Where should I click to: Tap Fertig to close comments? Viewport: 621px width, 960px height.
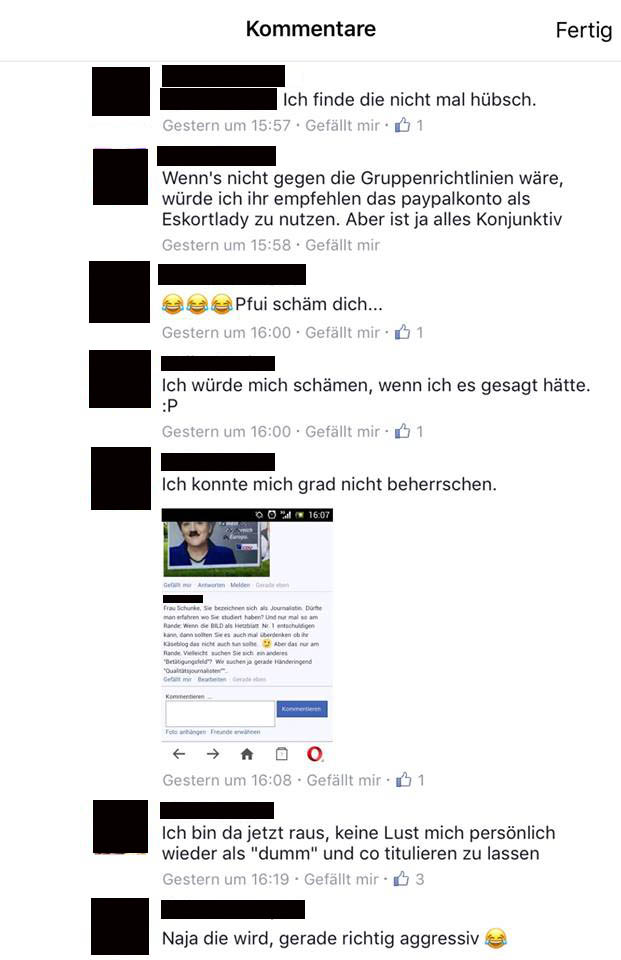583,30
